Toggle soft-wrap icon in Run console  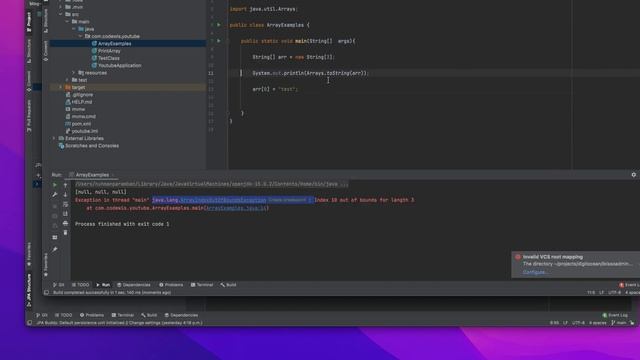65,204
